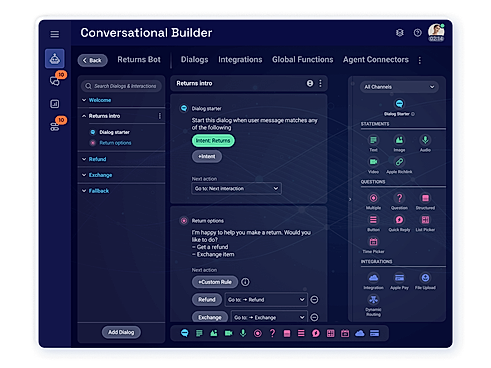The height and width of the screenshot is (368, 491).
Task: Open the help icon in the top bar
Action: tap(417, 33)
